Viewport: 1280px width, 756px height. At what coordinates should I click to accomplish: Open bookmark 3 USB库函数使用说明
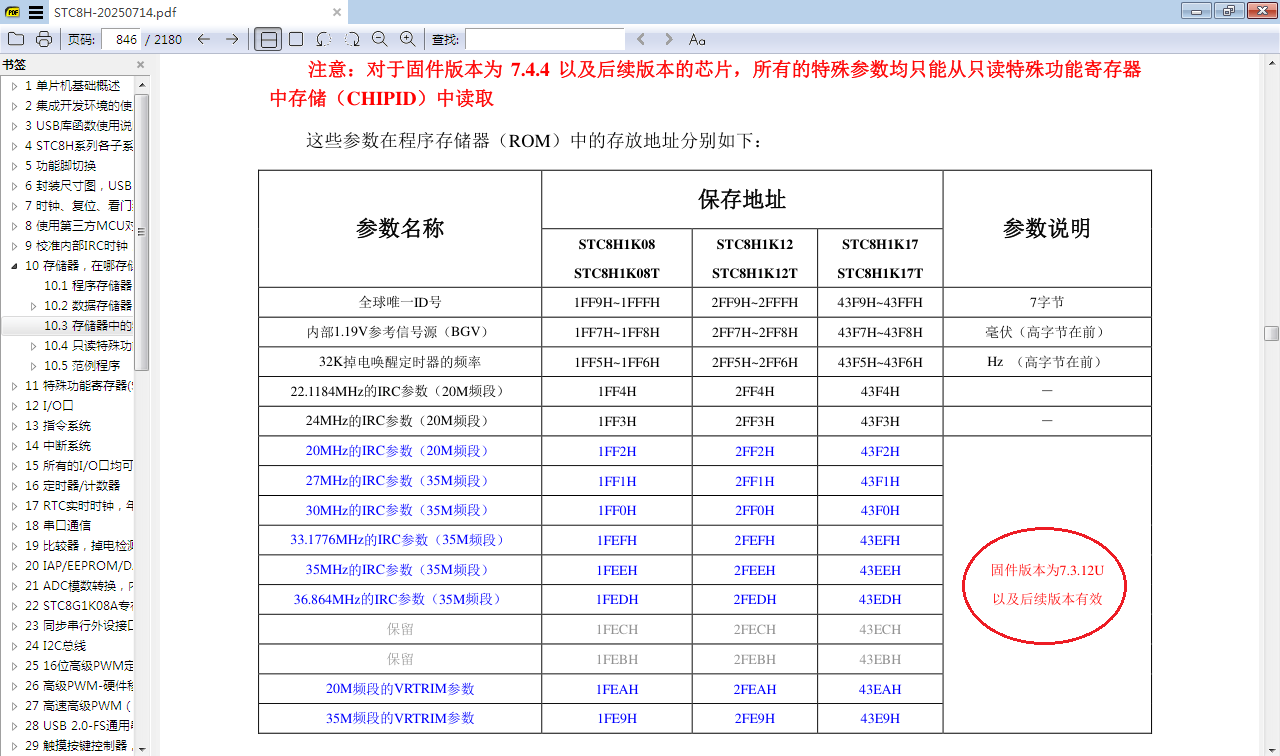tap(78, 126)
